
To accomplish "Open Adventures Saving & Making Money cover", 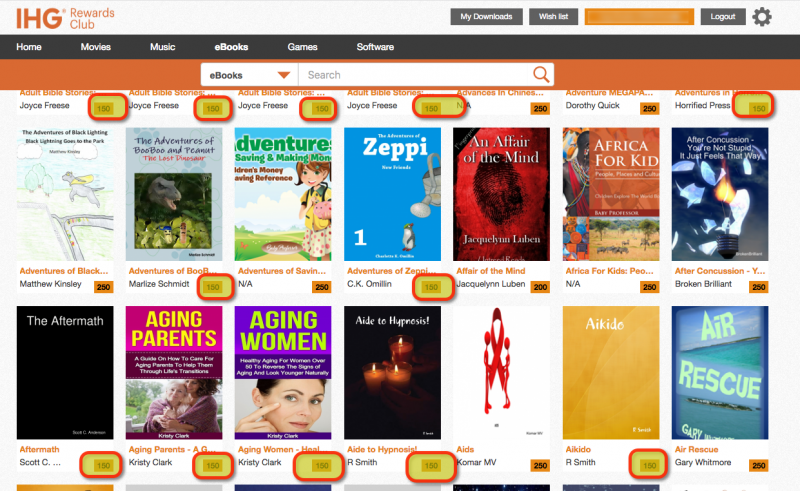I will point(283,194).
